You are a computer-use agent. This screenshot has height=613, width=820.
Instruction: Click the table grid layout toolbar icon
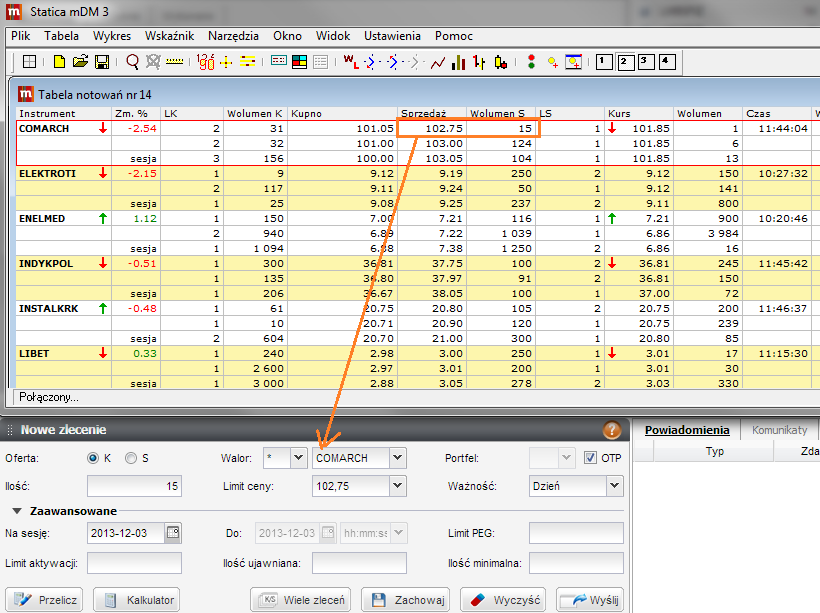tap(30, 62)
